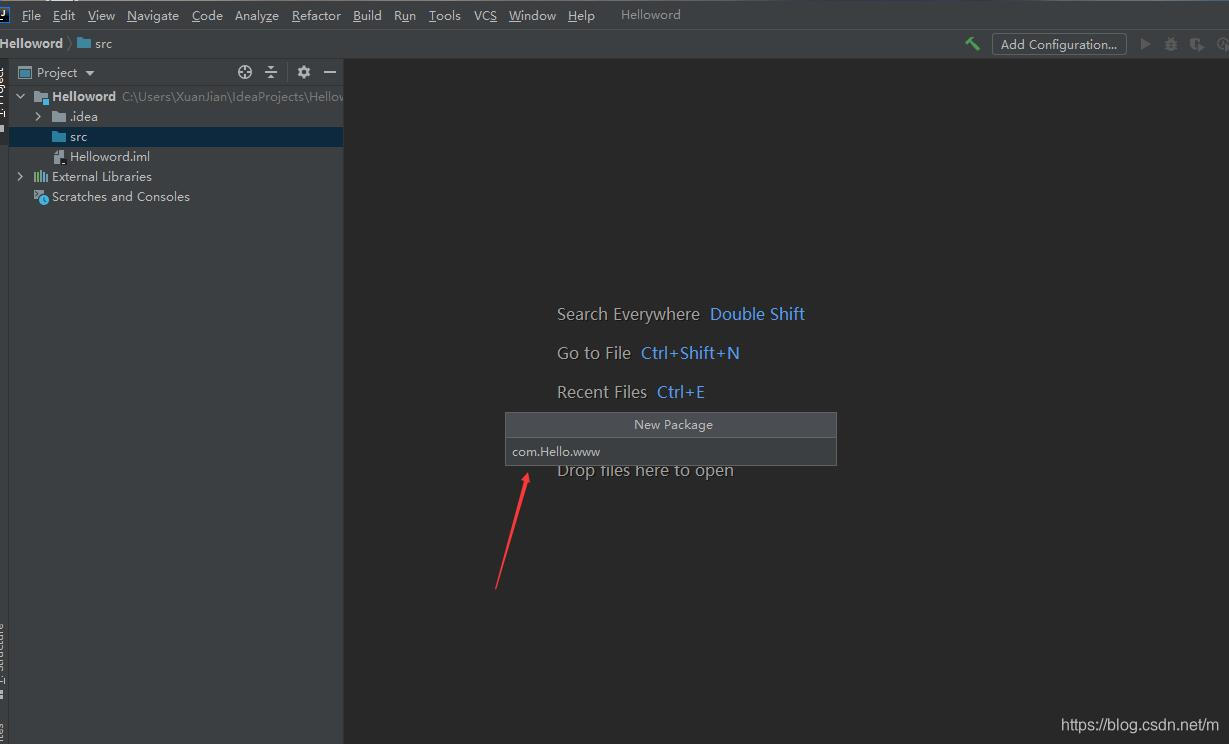Click the New Package popup title
This screenshot has width=1229, height=744.
coord(673,425)
